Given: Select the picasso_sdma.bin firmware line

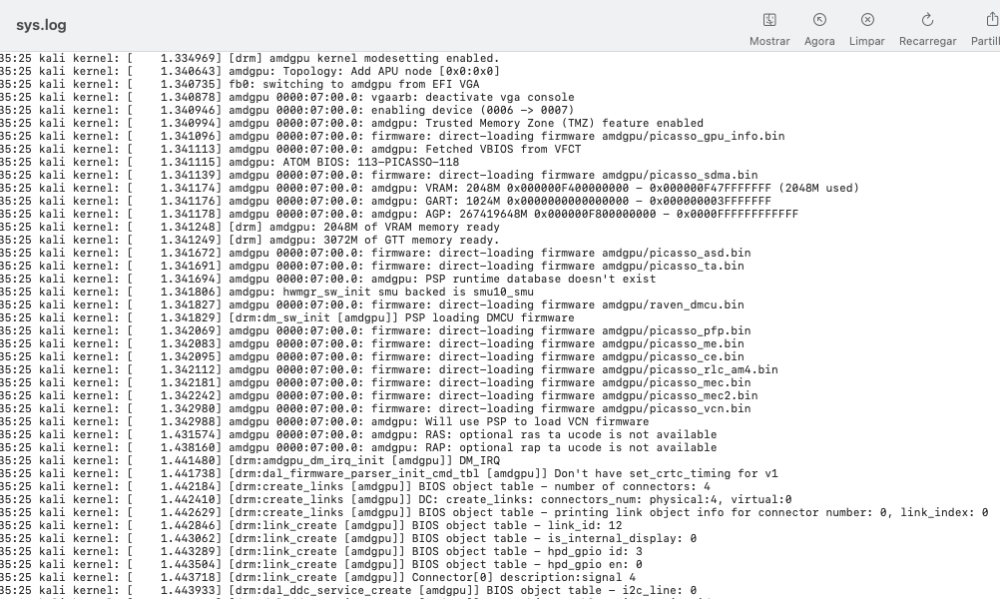Looking at the screenshot, I should coord(379,175).
